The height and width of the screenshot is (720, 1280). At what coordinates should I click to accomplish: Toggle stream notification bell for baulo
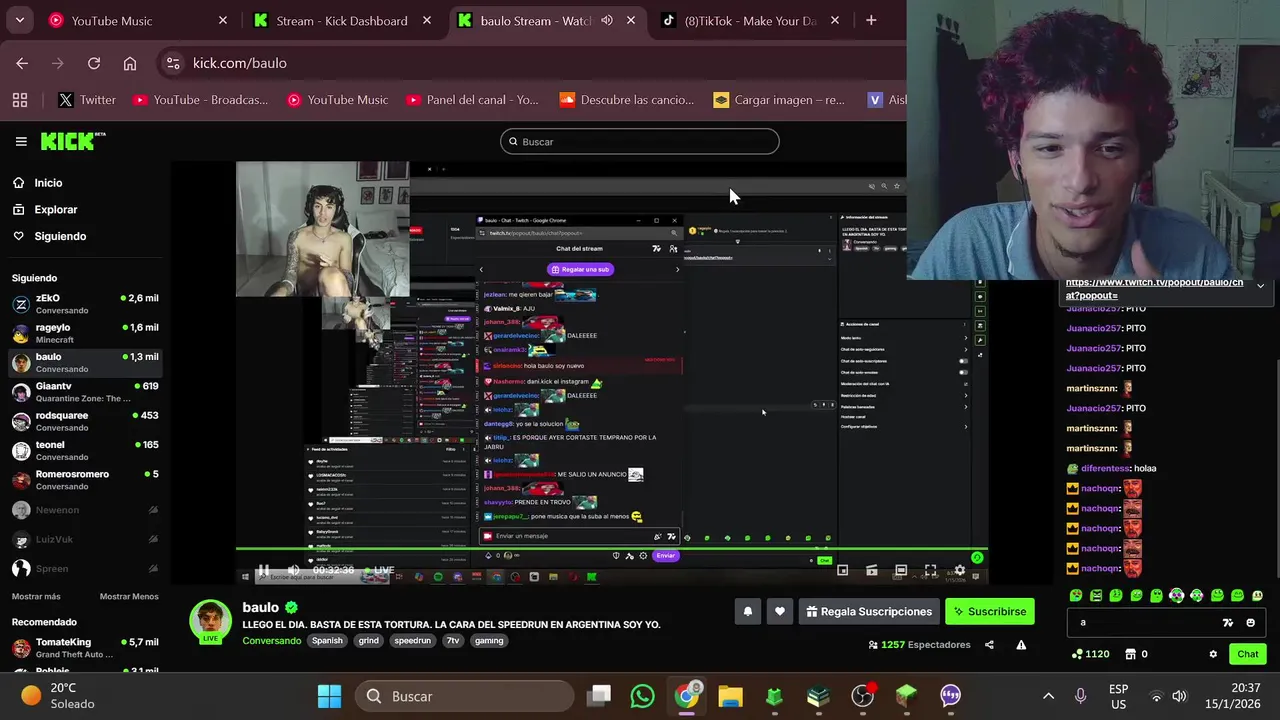coord(747,611)
